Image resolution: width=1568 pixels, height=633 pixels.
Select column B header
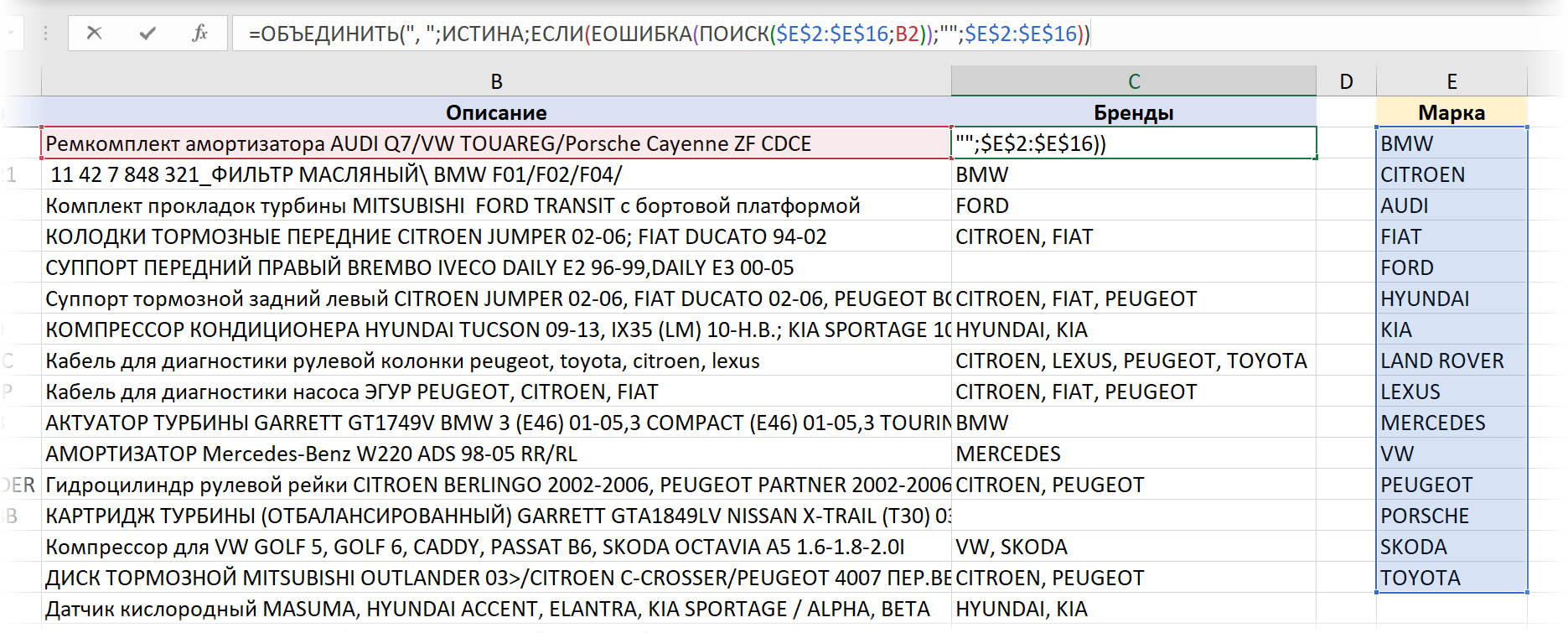(496, 81)
